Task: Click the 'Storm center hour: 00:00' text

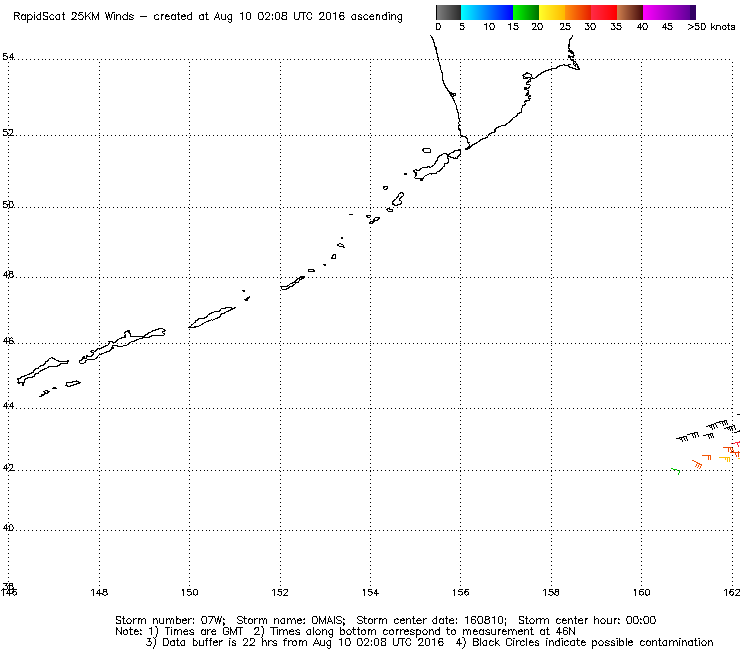Action: pyautogui.click(x=587, y=620)
